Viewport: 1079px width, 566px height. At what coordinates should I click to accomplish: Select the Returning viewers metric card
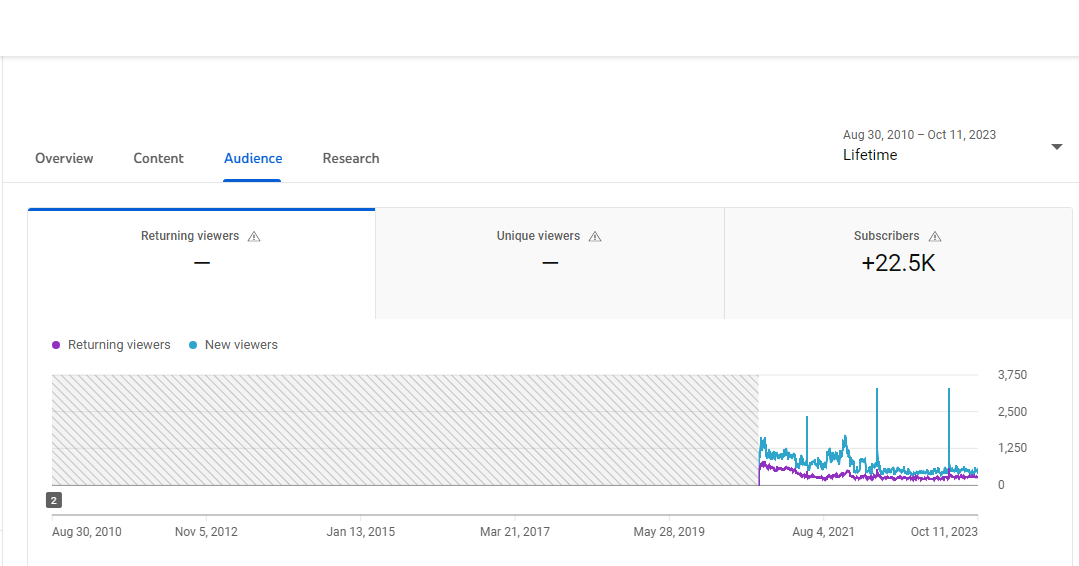[202, 264]
